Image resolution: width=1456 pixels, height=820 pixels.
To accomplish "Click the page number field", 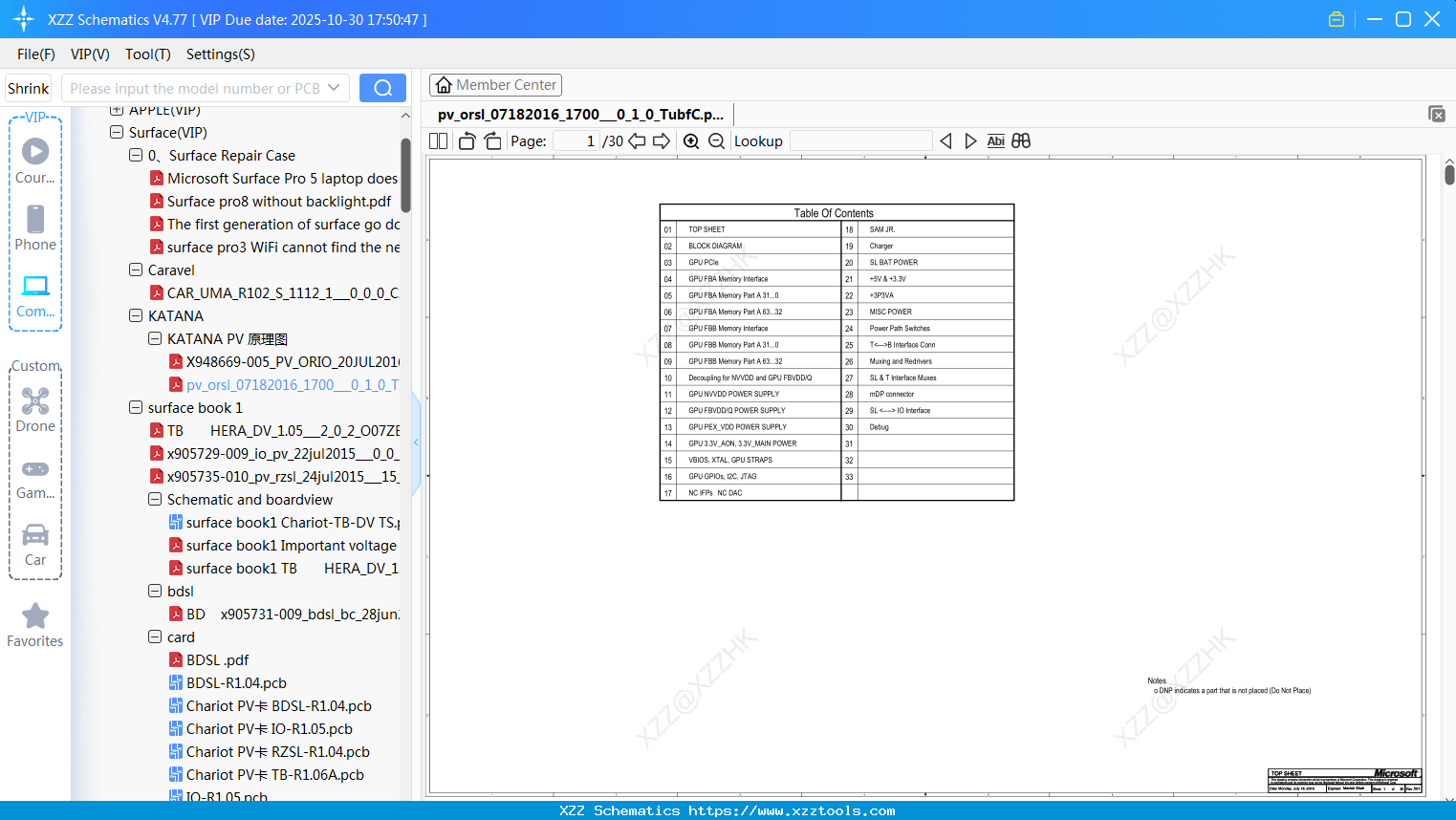I will click(x=576, y=141).
